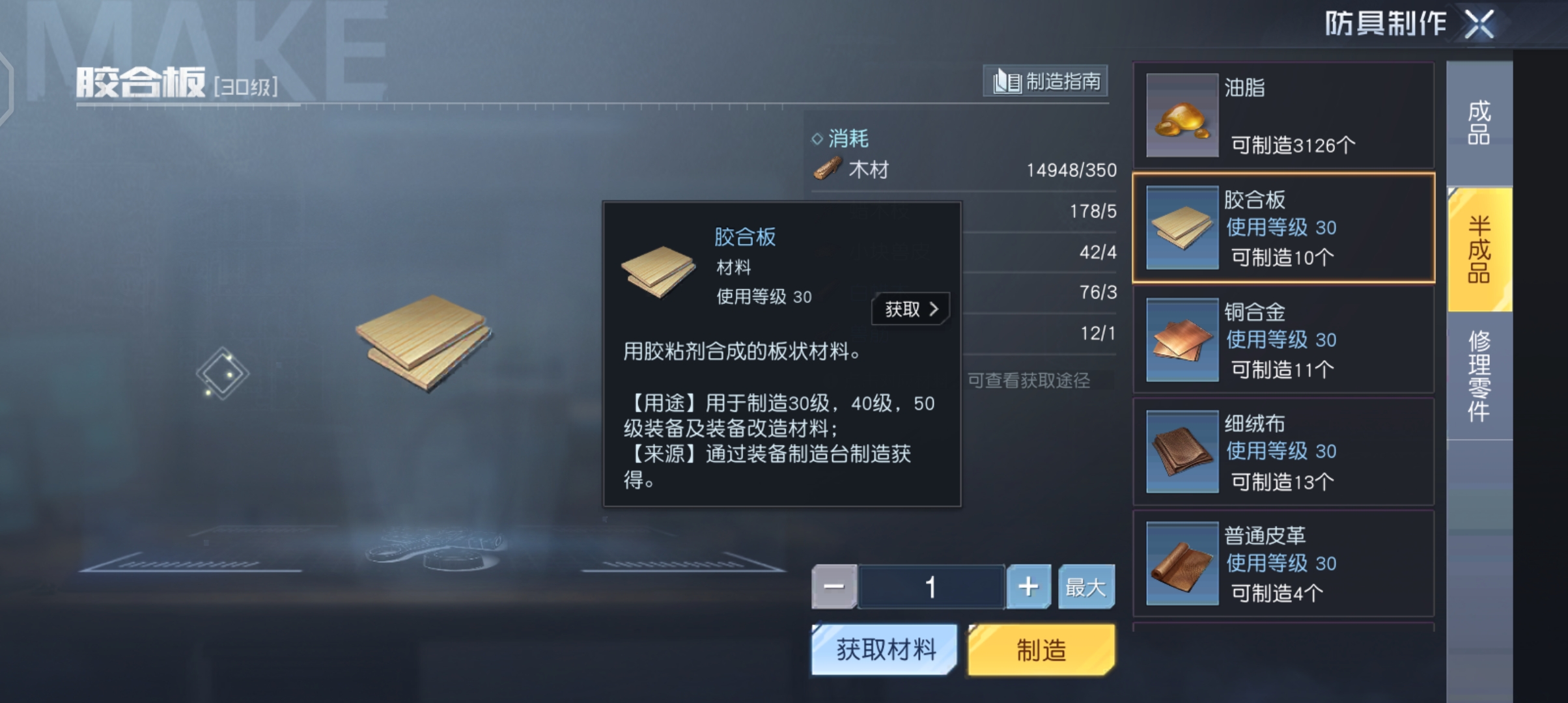
Task: Click the 获取材料 get materials button
Action: tap(884, 650)
